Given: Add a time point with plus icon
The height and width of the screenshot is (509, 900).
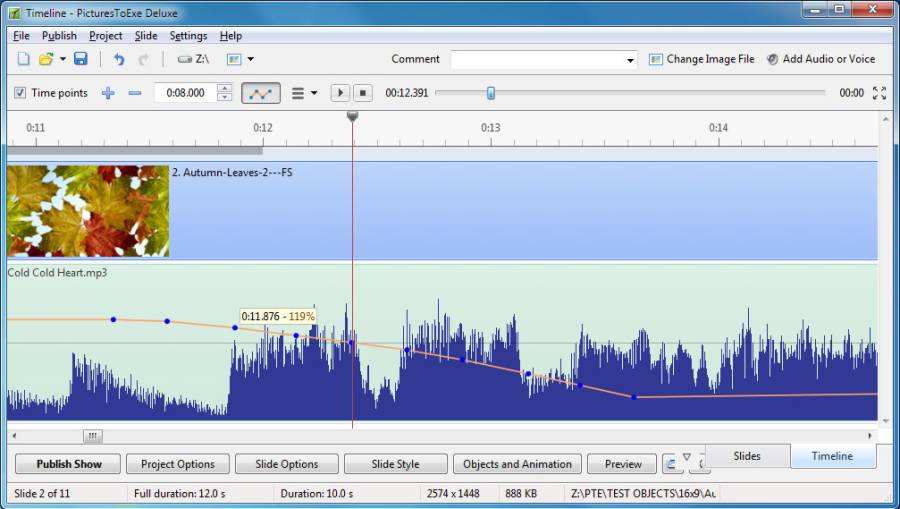Looking at the screenshot, I should click(108, 93).
